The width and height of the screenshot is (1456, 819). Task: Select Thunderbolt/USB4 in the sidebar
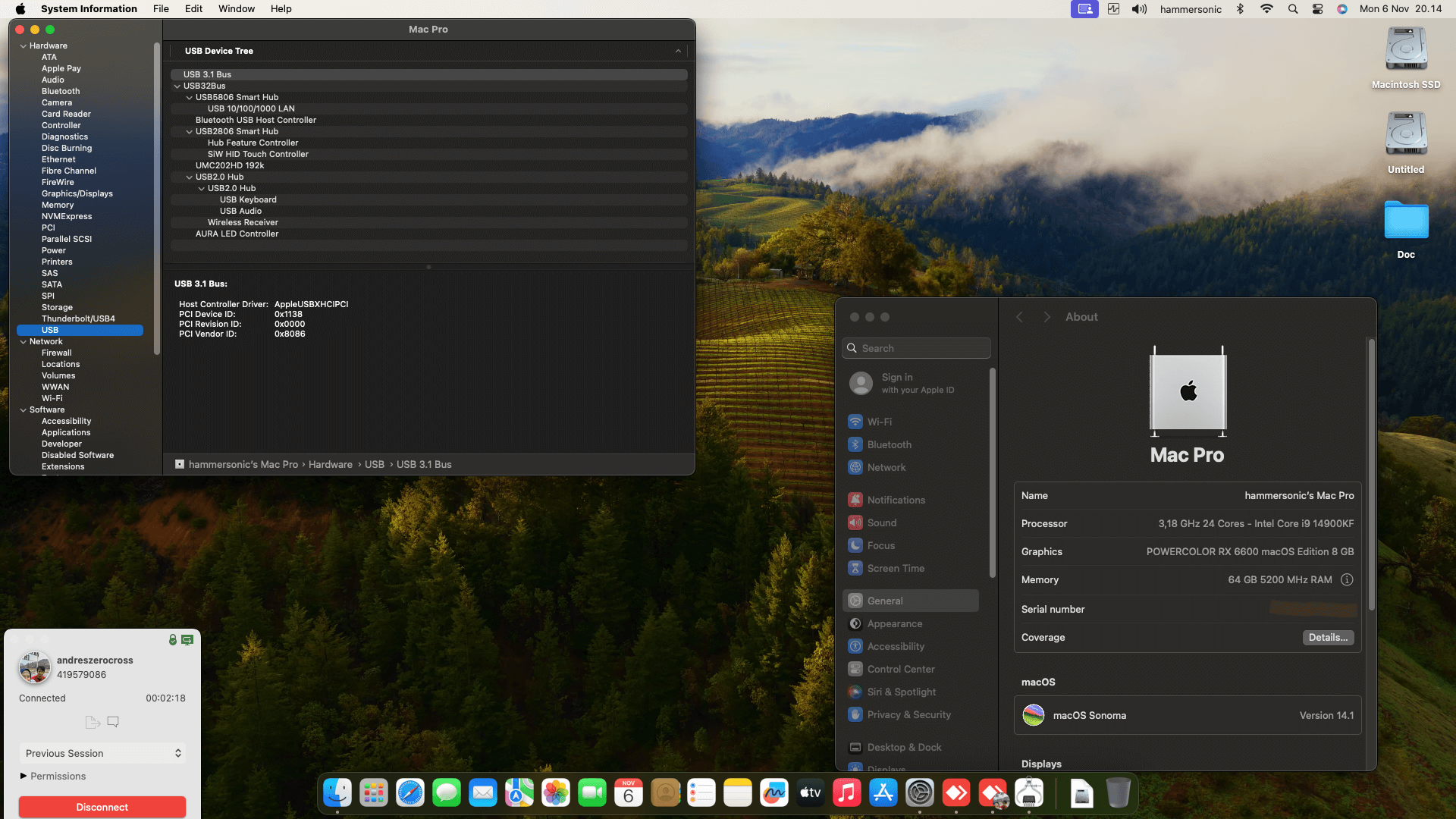point(78,319)
